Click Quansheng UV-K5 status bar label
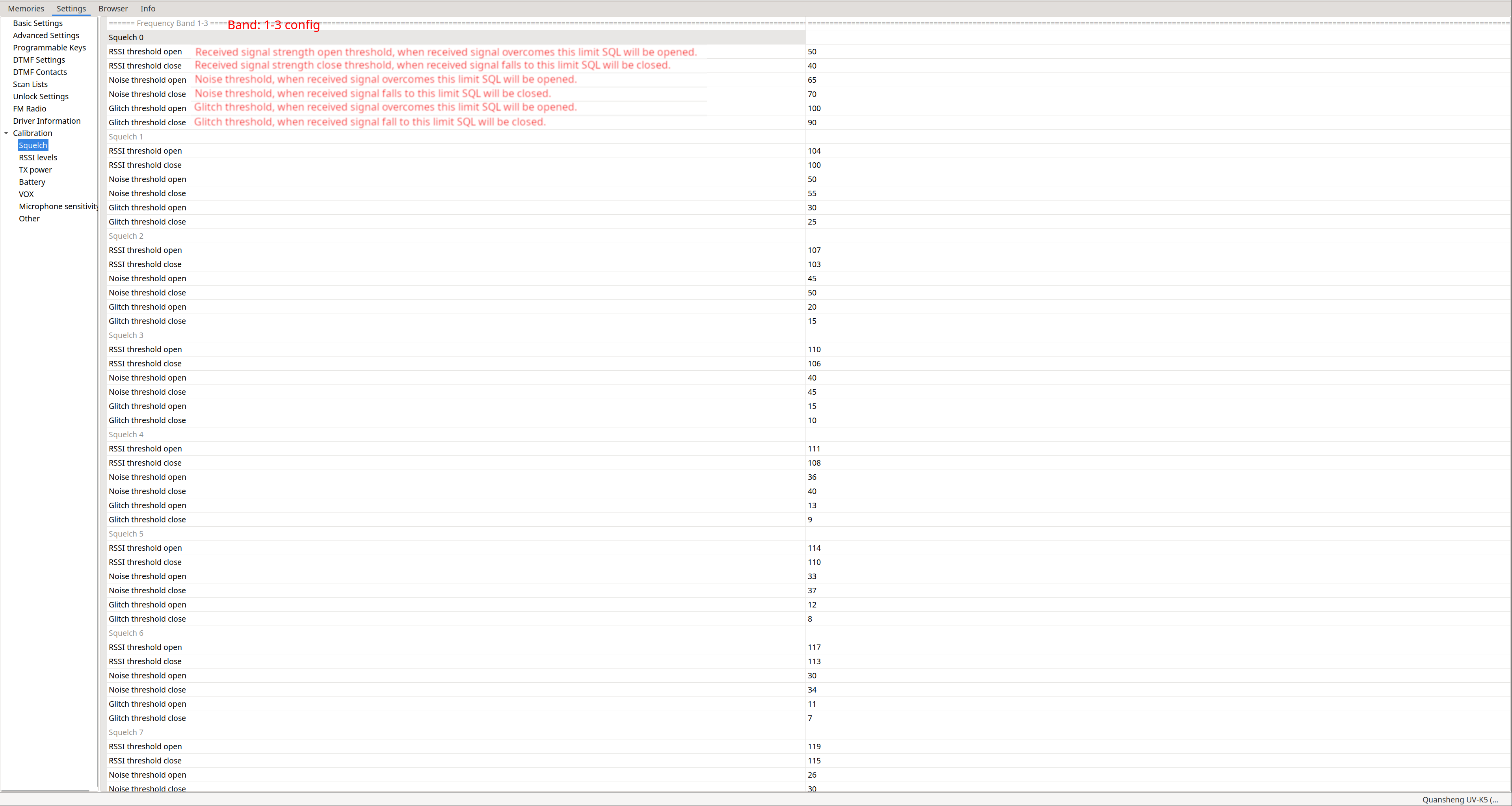 coord(1460,800)
